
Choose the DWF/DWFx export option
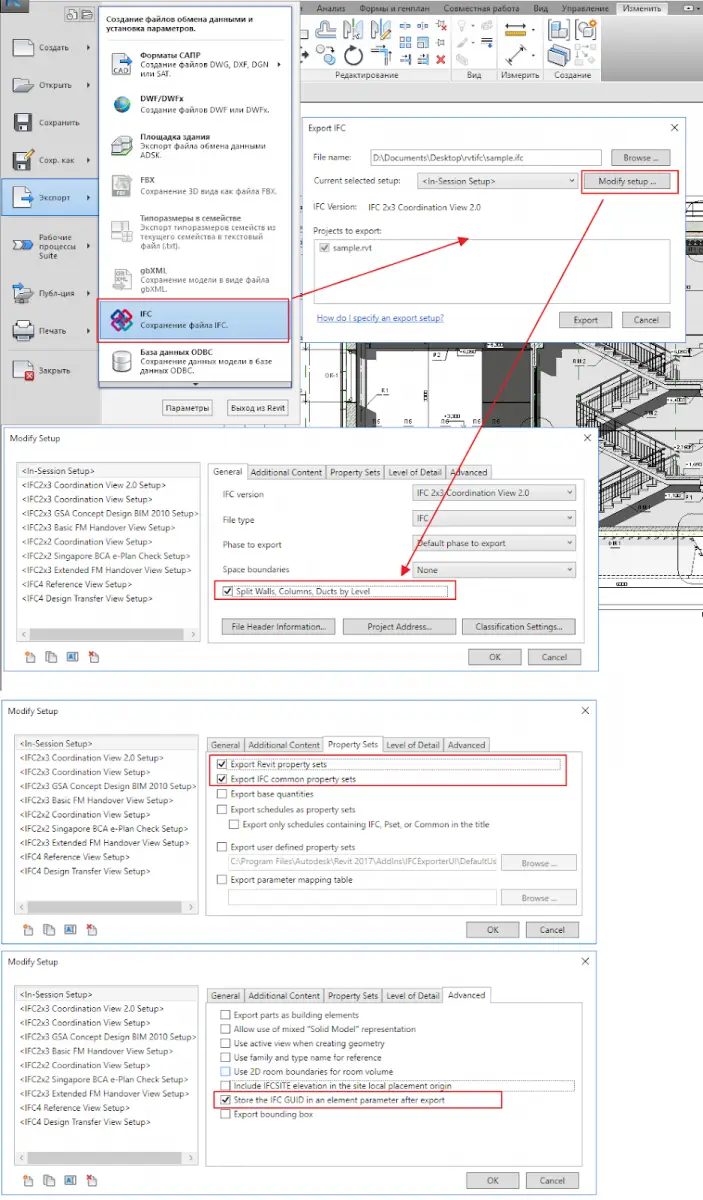[x=195, y=105]
